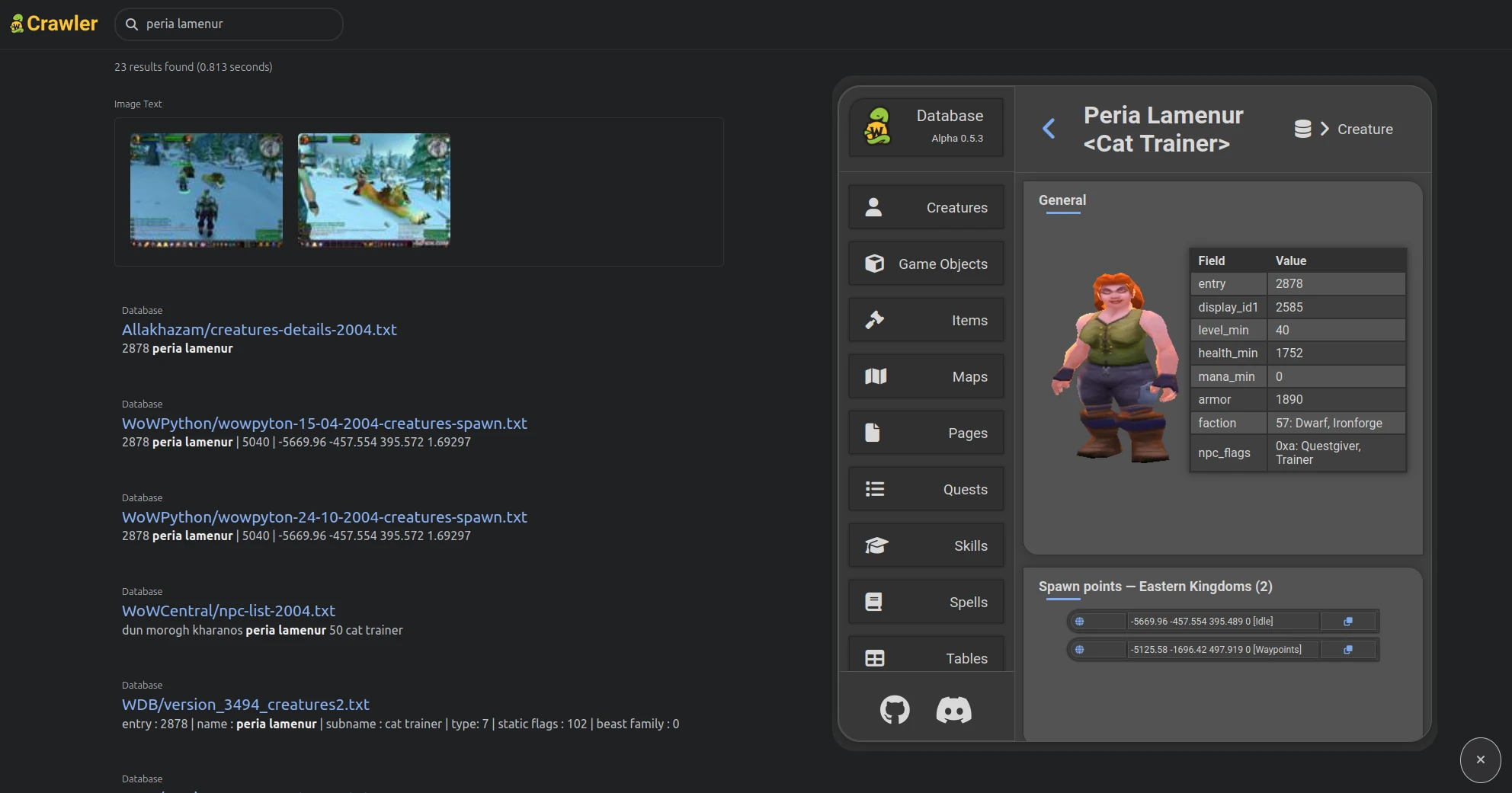Open wowpyton-24-10-2004-creatures-spawn.txt result
This screenshot has width=1512, height=793.
click(325, 517)
